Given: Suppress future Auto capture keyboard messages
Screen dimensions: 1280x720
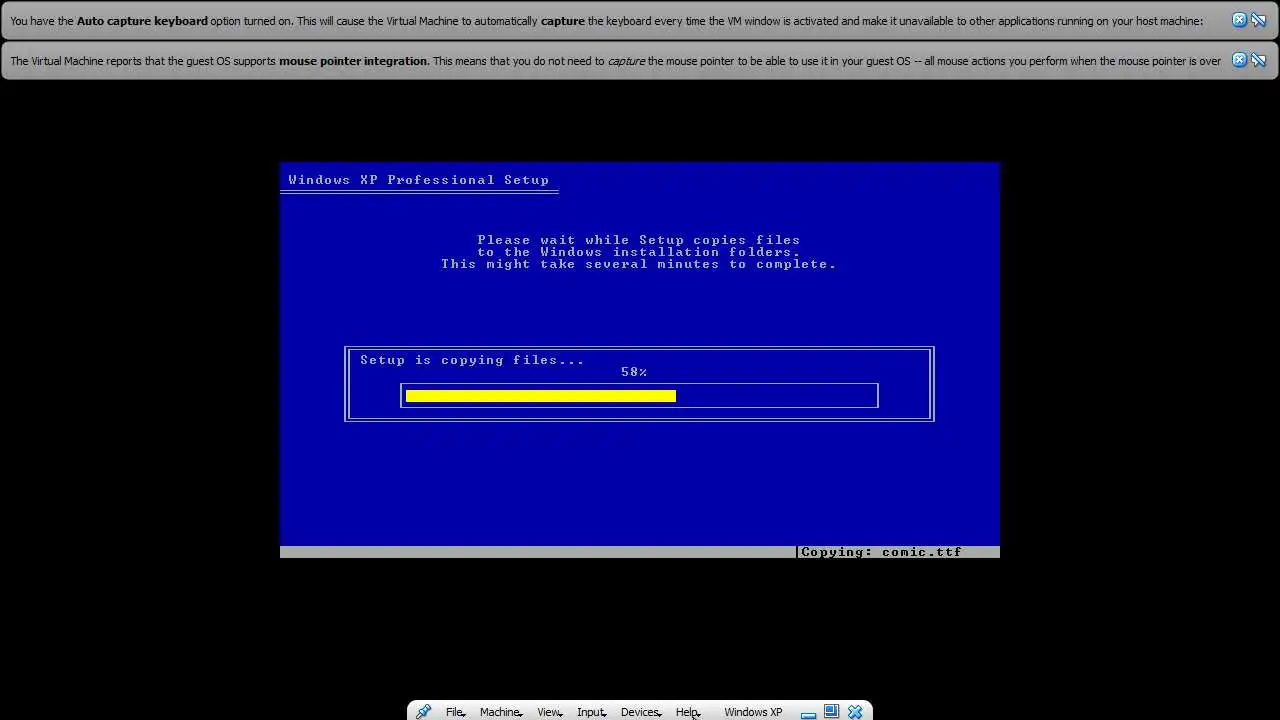Looking at the screenshot, I should pos(1258,20).
